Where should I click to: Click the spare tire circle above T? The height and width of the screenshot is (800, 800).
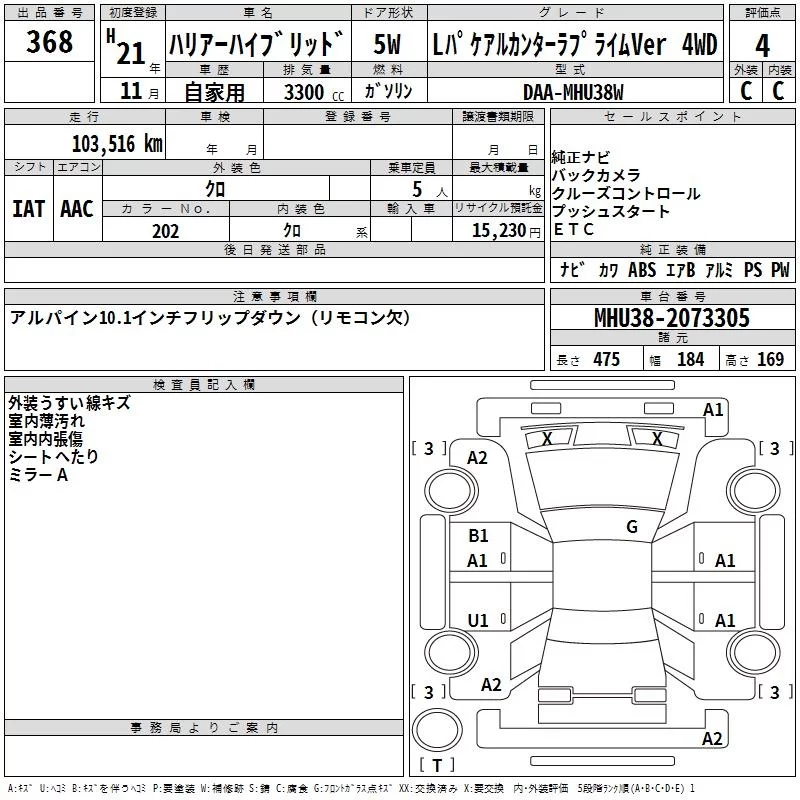(437, 730)
